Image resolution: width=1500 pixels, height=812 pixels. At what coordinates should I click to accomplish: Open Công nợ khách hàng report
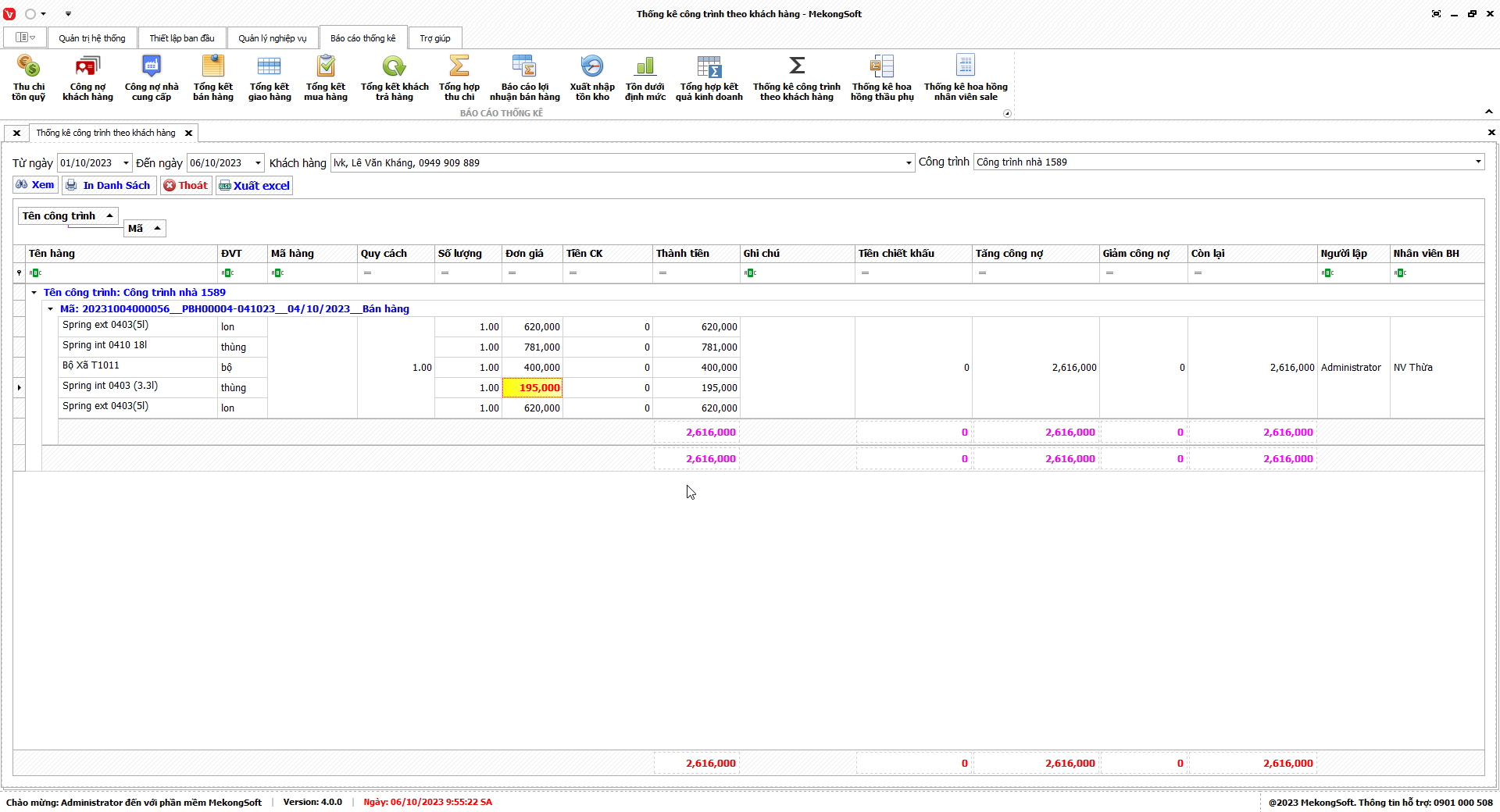tap(87, 78)
